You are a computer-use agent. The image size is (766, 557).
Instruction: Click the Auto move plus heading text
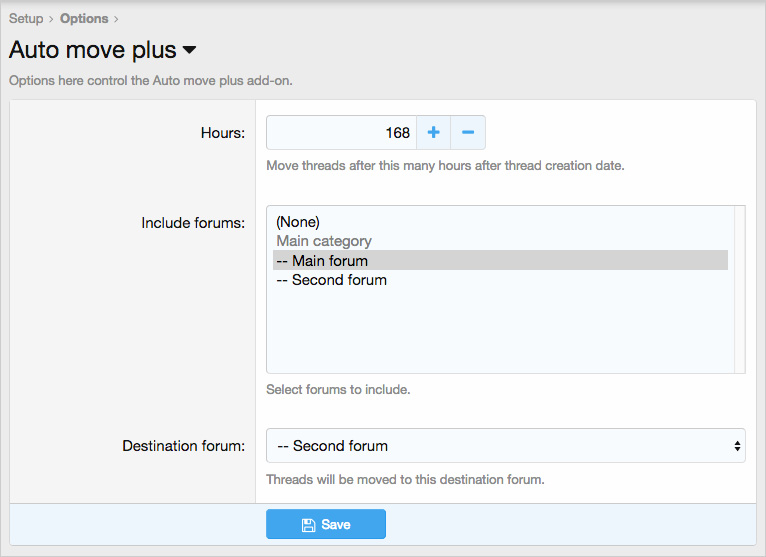pyautogui.click(x=92, y=50)
